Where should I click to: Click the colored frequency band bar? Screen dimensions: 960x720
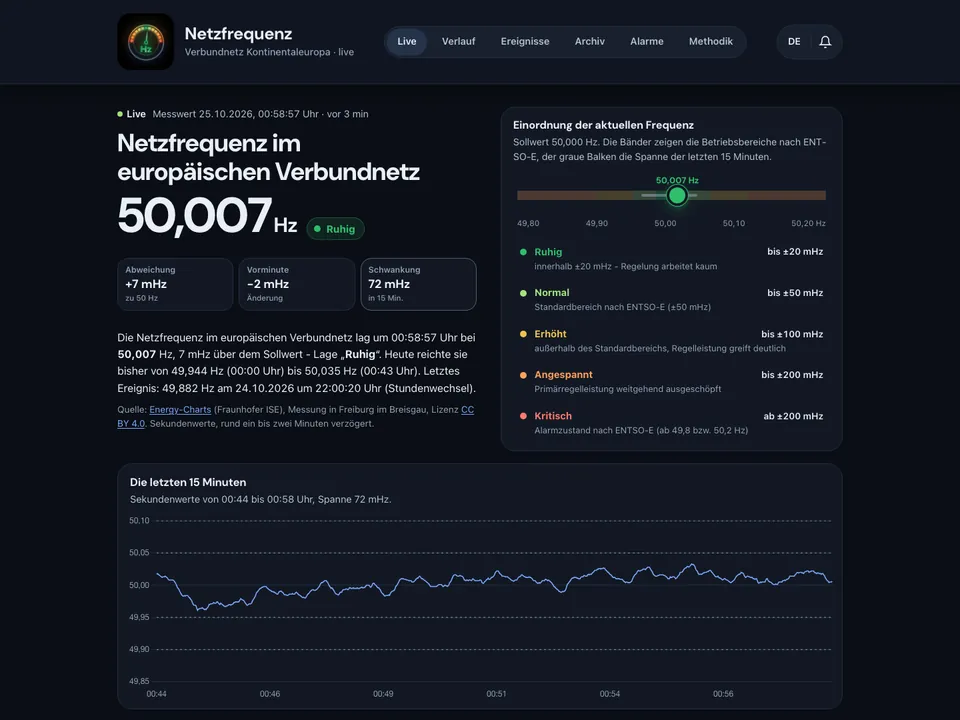click(671, 195)
